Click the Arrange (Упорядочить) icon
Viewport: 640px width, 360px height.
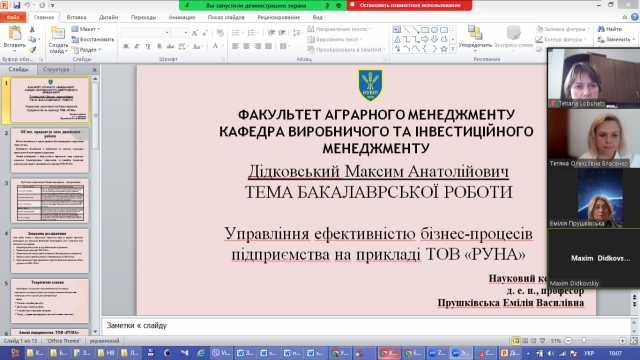(475, 33)
